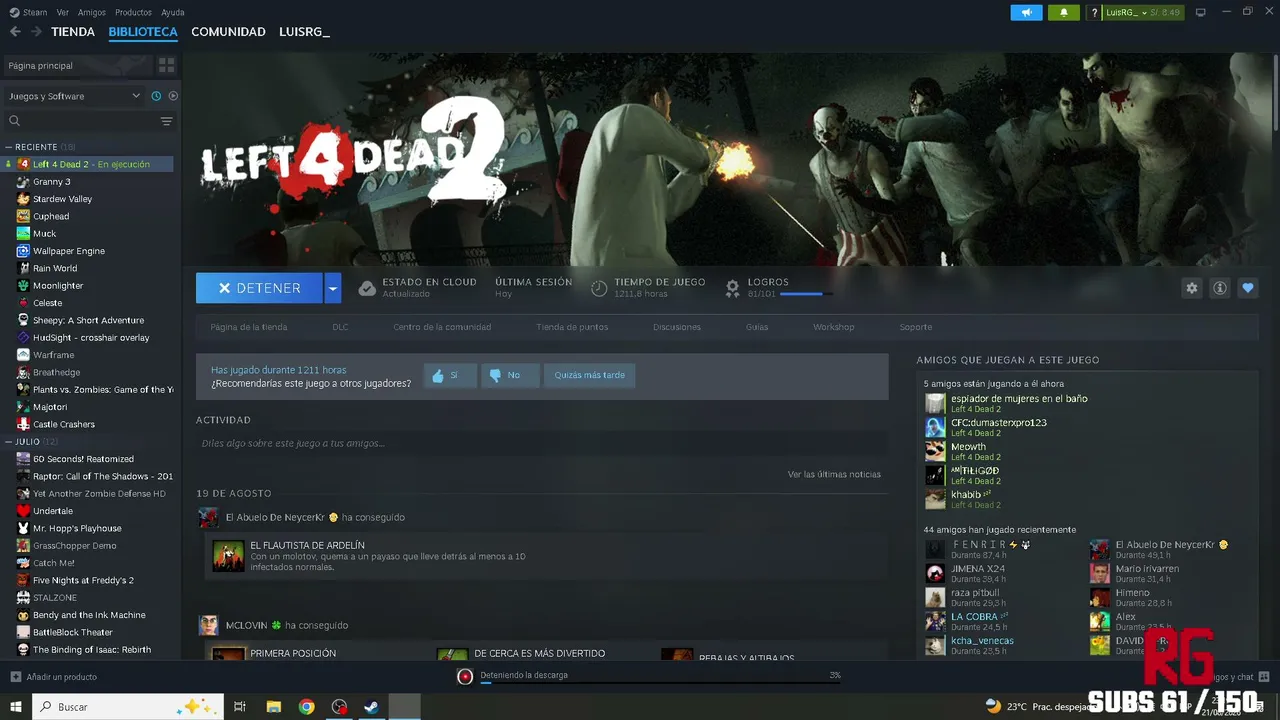Screen dimensions: 1280x720
Task: Open the Ayuda menu
Action: coord(173,12)
